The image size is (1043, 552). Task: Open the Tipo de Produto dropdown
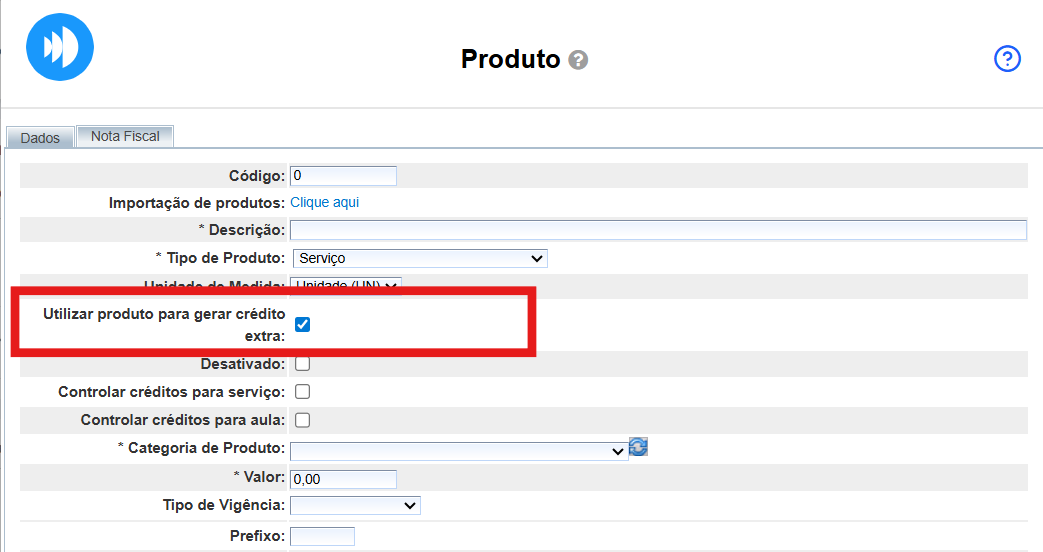[419, 258]
